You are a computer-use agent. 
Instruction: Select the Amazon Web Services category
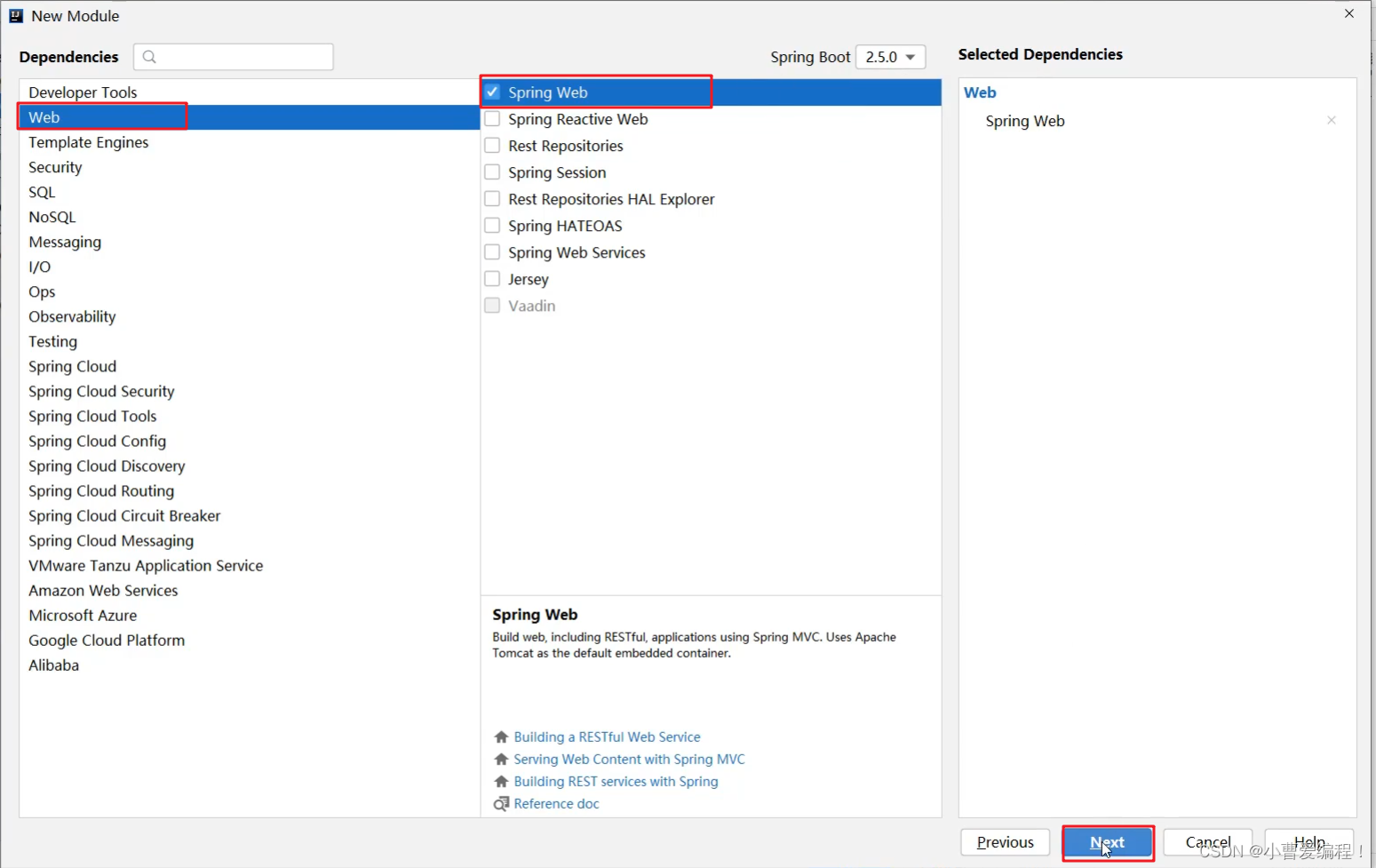(x=250, y=590)
